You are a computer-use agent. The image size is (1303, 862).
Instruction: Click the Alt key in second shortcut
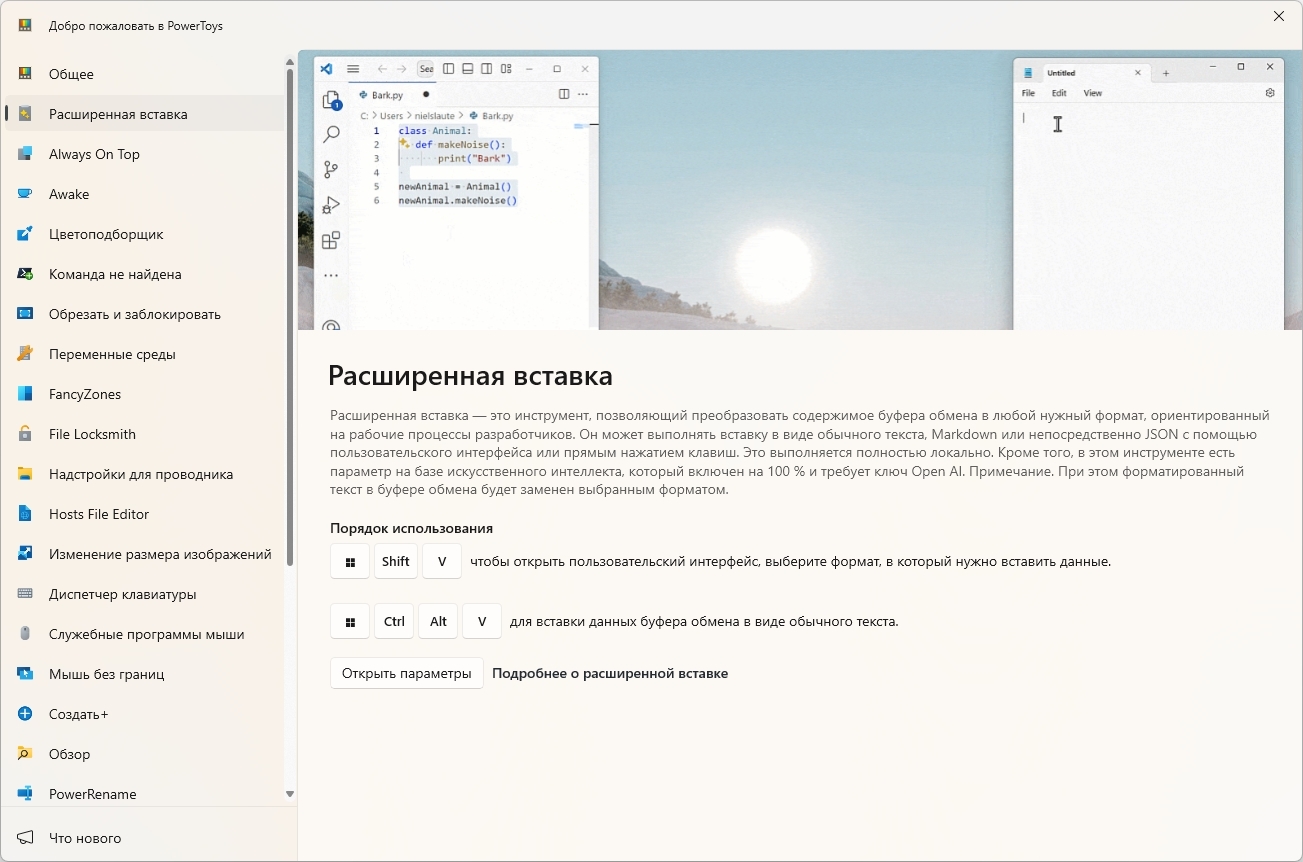(438, 621)
